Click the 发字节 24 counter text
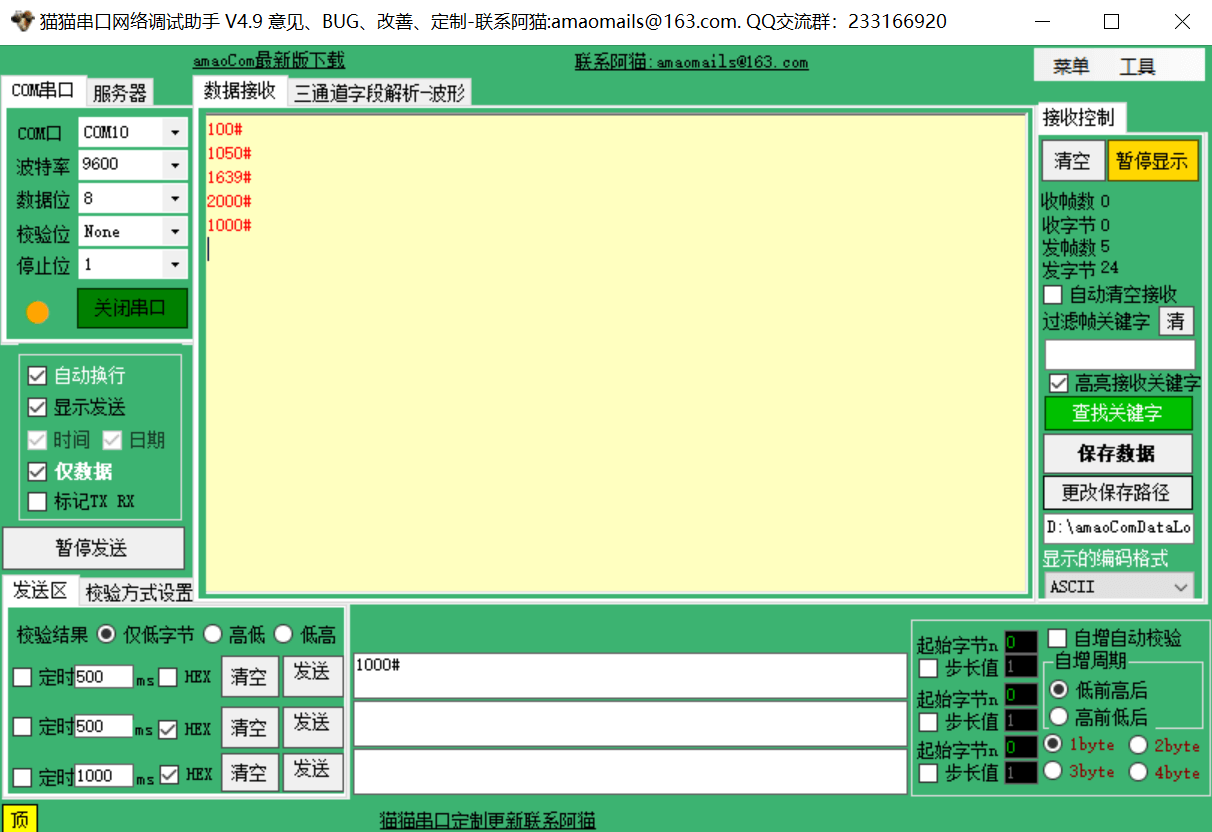This screenshot has width=1212, height=832. click(1080, 269)
